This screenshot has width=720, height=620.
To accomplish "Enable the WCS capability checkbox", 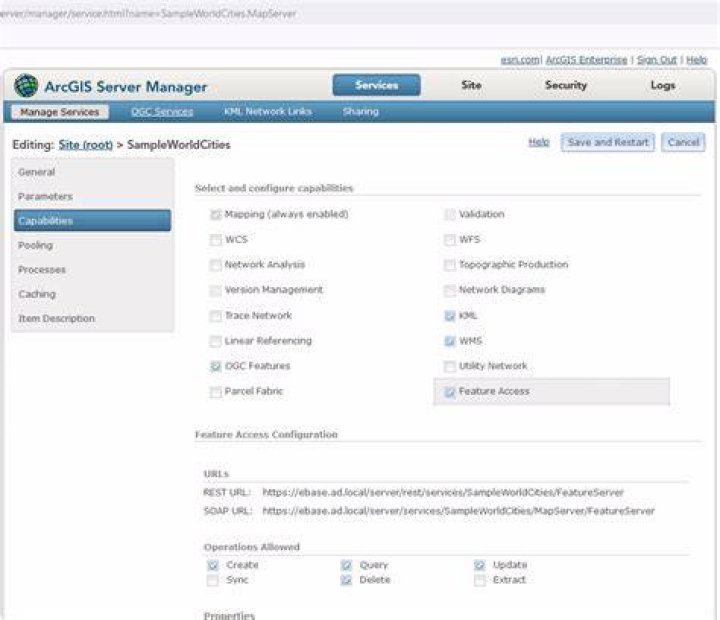I will (x=215, y=240).
